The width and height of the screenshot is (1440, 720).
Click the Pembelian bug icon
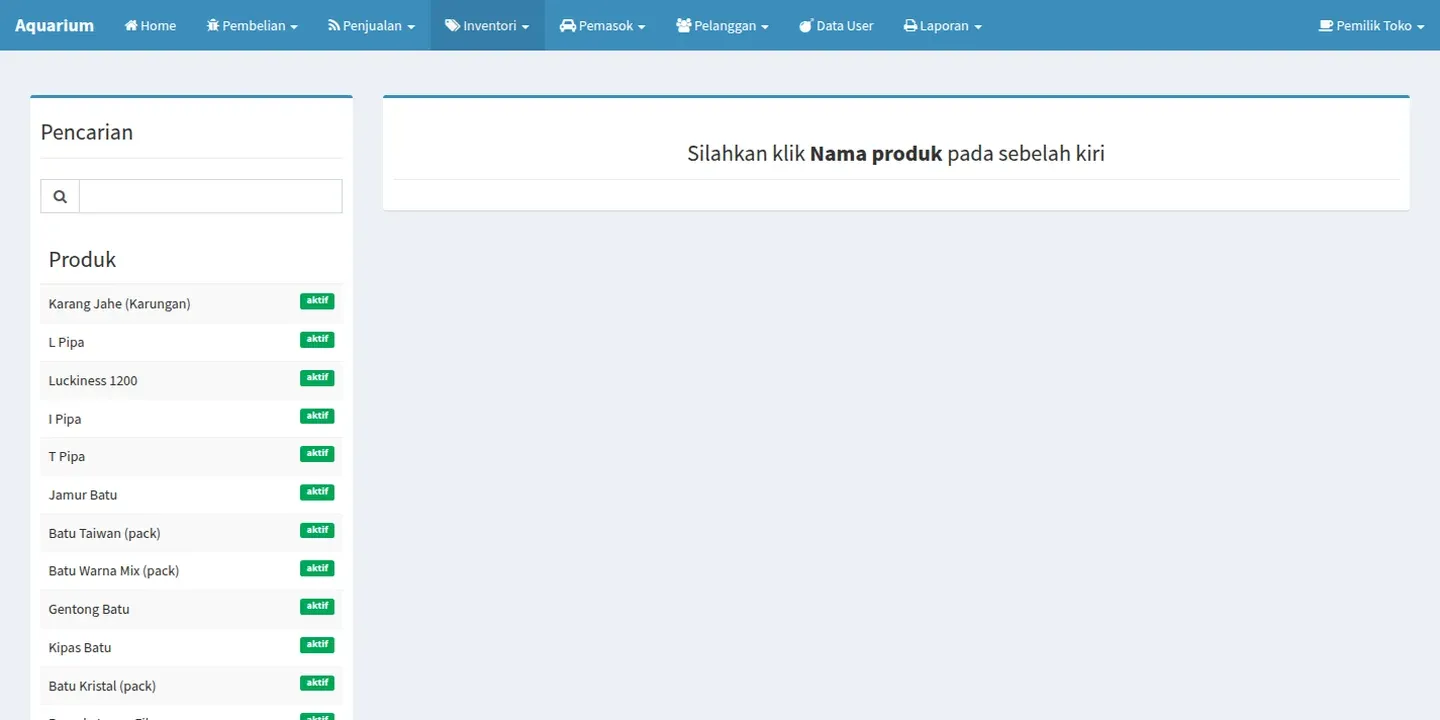pos(213,26)
